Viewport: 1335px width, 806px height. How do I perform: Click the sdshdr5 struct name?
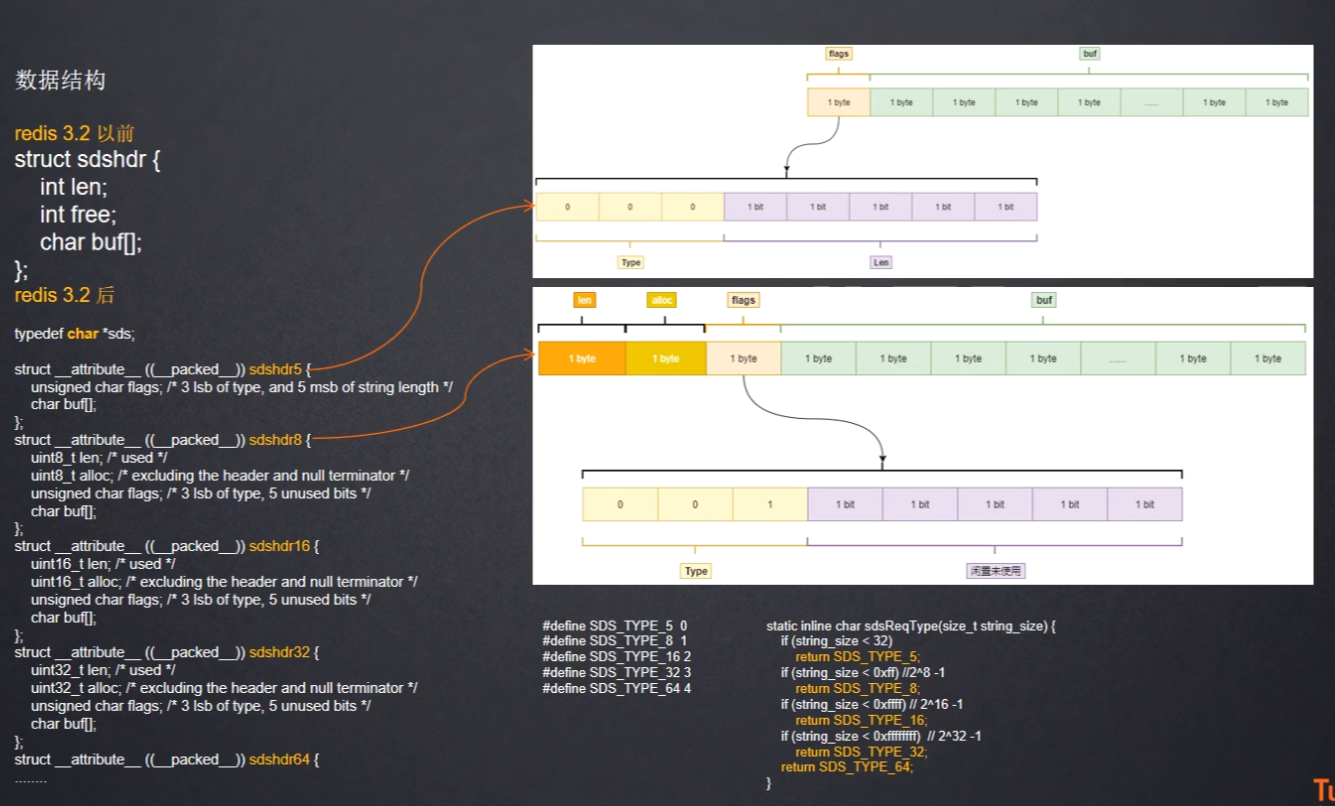(x=275, y=369)
